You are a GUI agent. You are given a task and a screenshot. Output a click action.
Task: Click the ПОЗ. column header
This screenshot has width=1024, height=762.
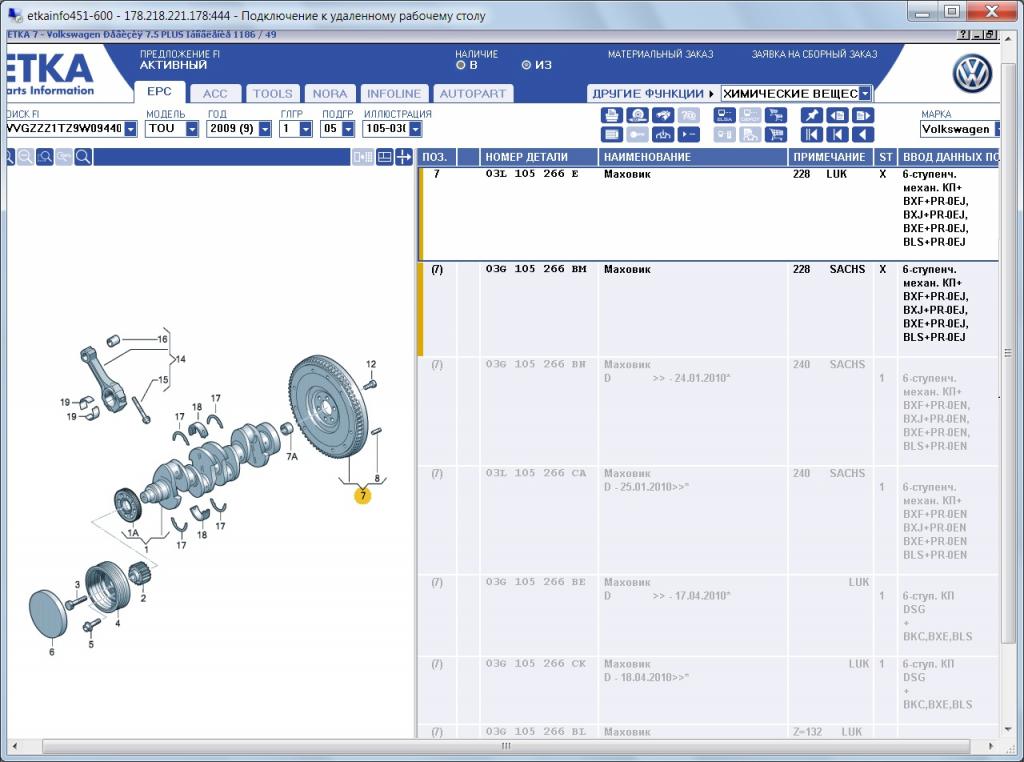(437, 157)
